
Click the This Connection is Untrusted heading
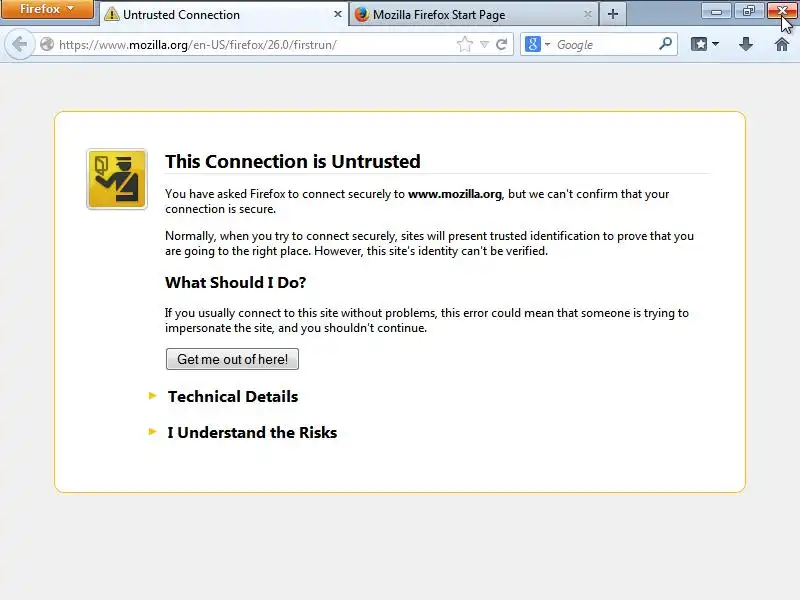coord(293,161)
